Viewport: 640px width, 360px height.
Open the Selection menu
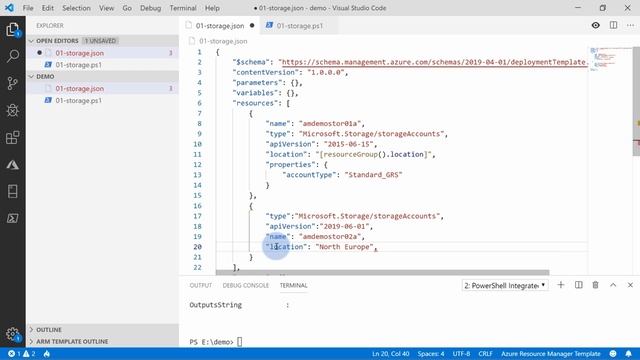click(76, 8)
